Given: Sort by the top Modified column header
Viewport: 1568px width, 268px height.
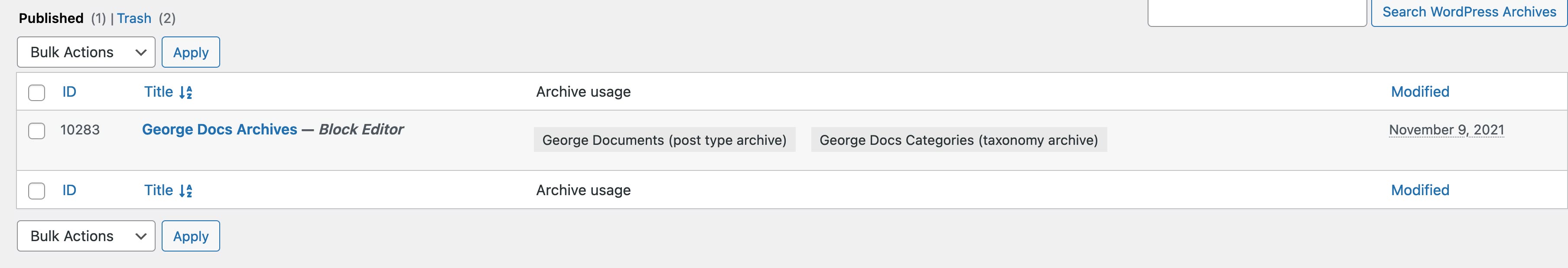Looking at the screenshot, I should (x=1420, y=92).
